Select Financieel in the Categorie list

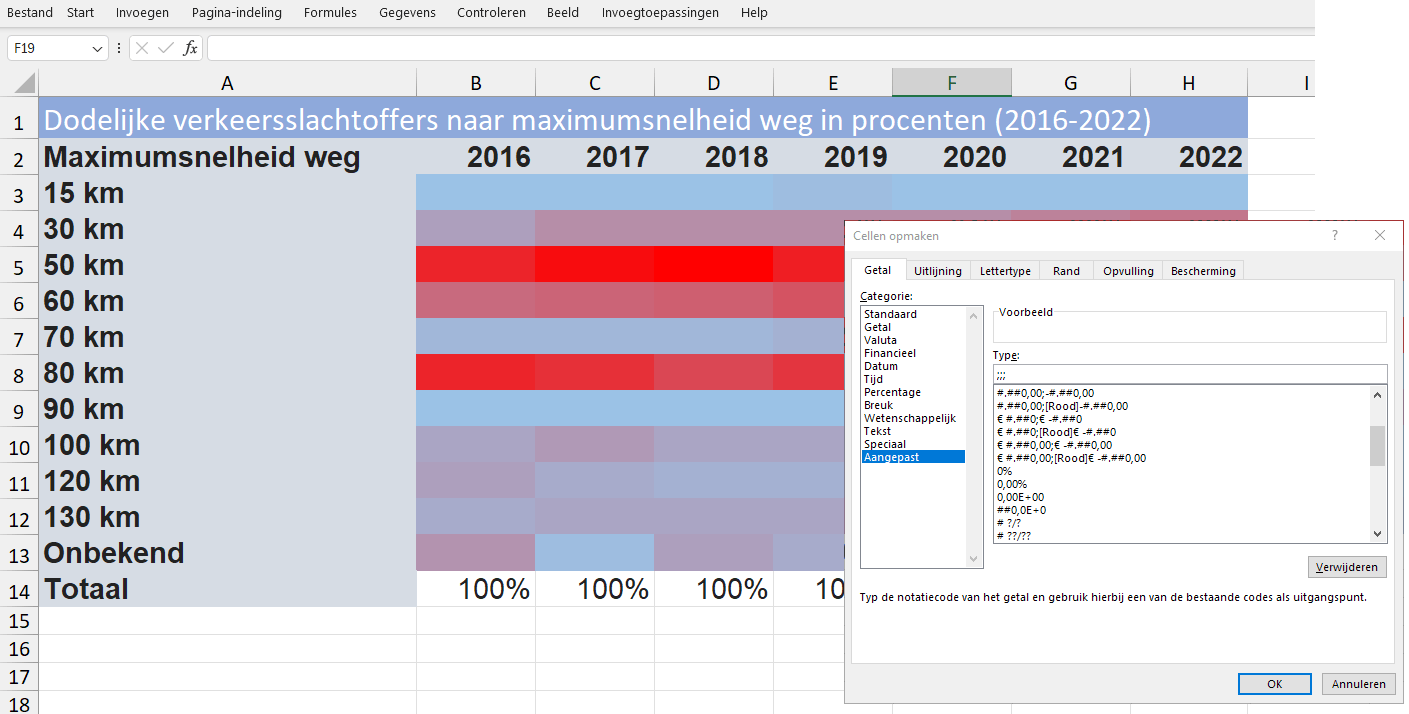coord(913,353)
